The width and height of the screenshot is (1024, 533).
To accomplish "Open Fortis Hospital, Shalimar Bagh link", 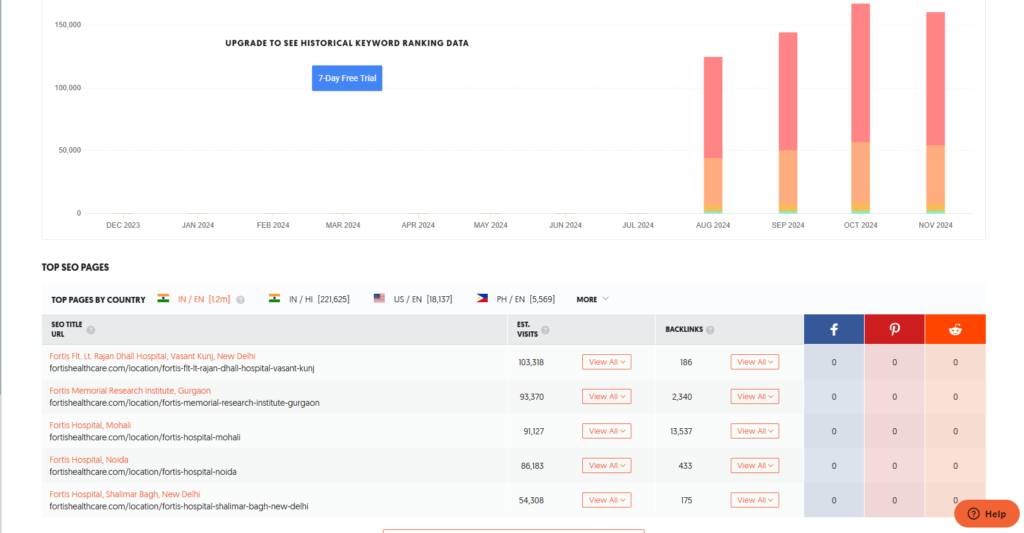I will pos(124,494).
